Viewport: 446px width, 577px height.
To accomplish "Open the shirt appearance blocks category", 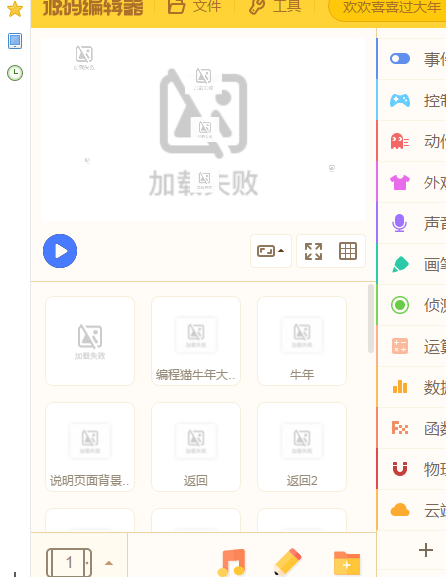I will (x=400, y=182).
